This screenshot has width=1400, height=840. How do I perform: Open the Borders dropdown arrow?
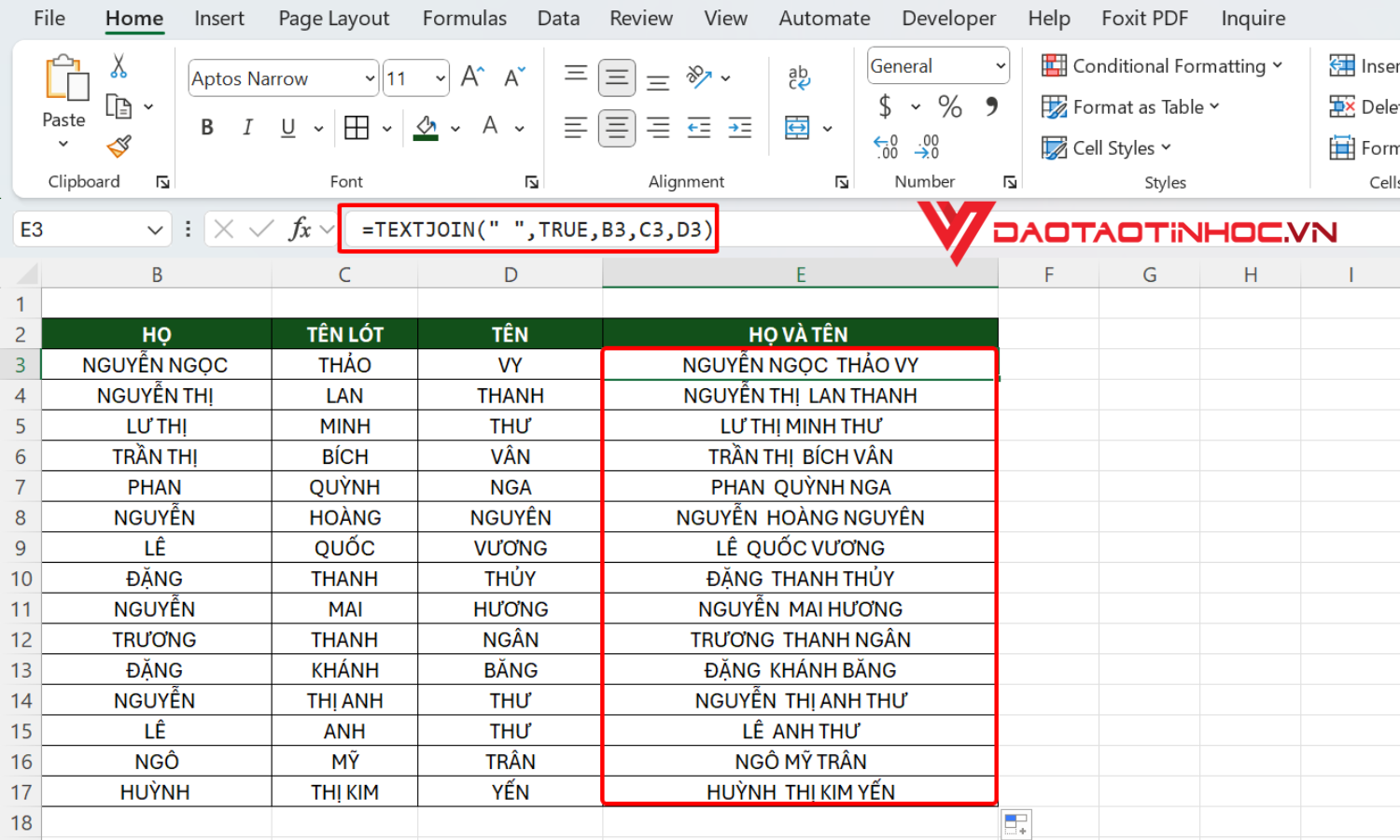[x=388, y=128]
